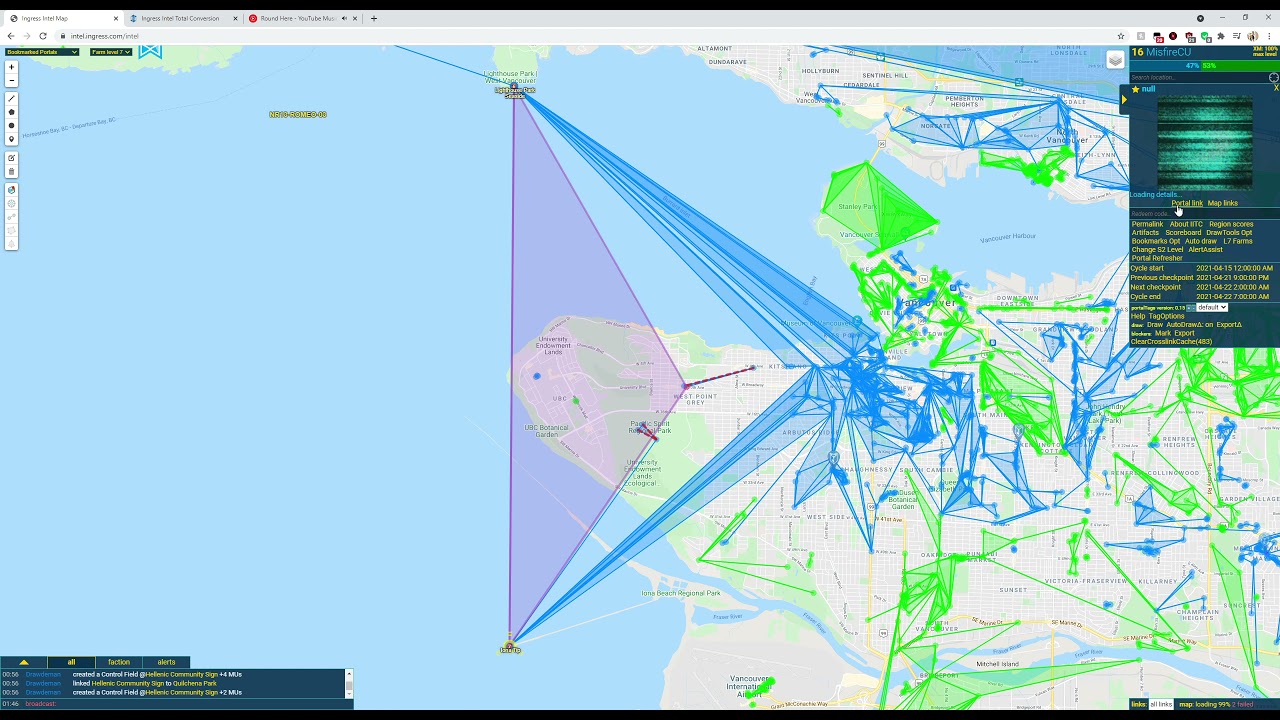
Task: Open the portalTags default dropdown
Action: point(1212,307)
